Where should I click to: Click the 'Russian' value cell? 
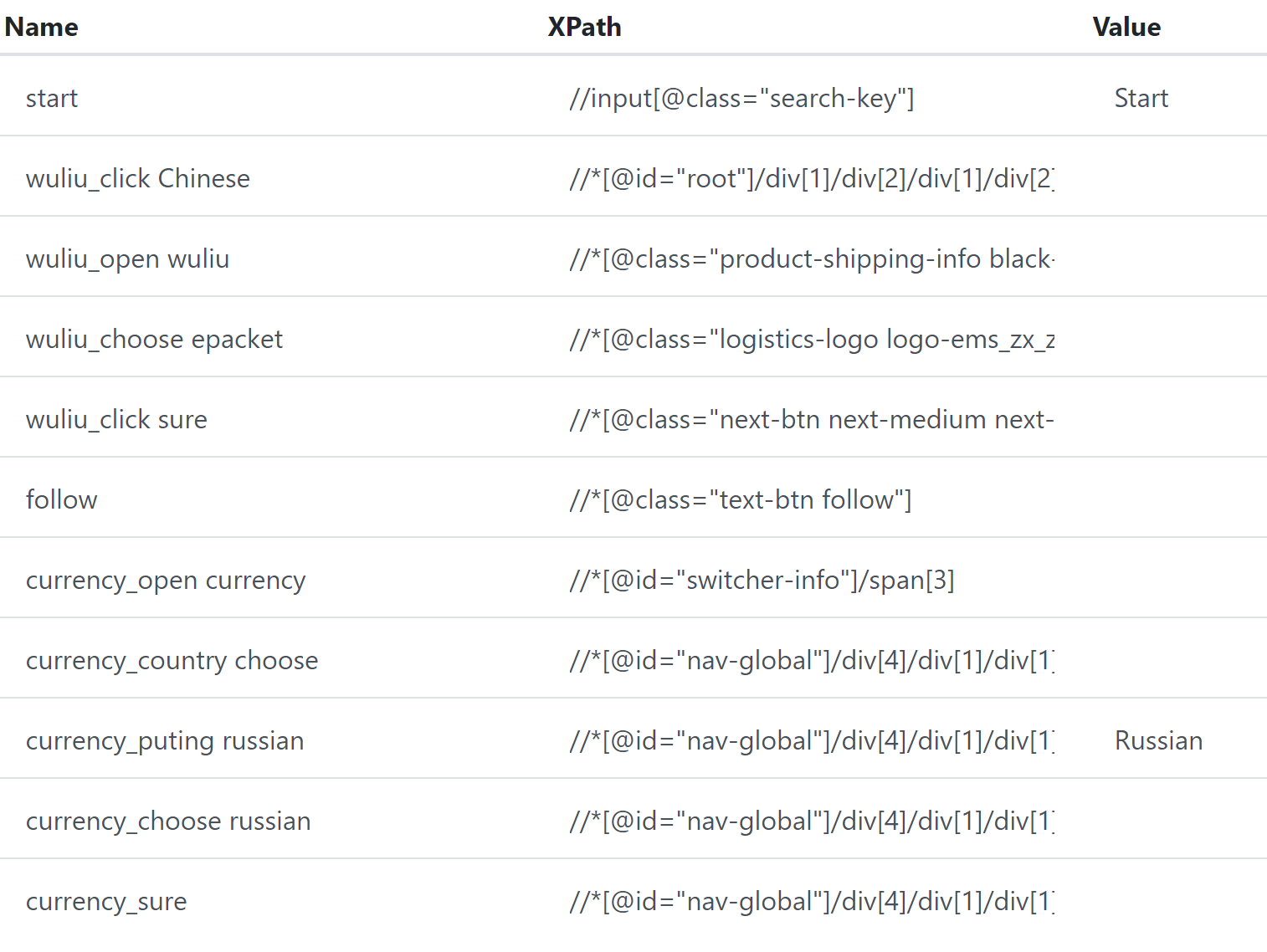tap(1158, 741)
